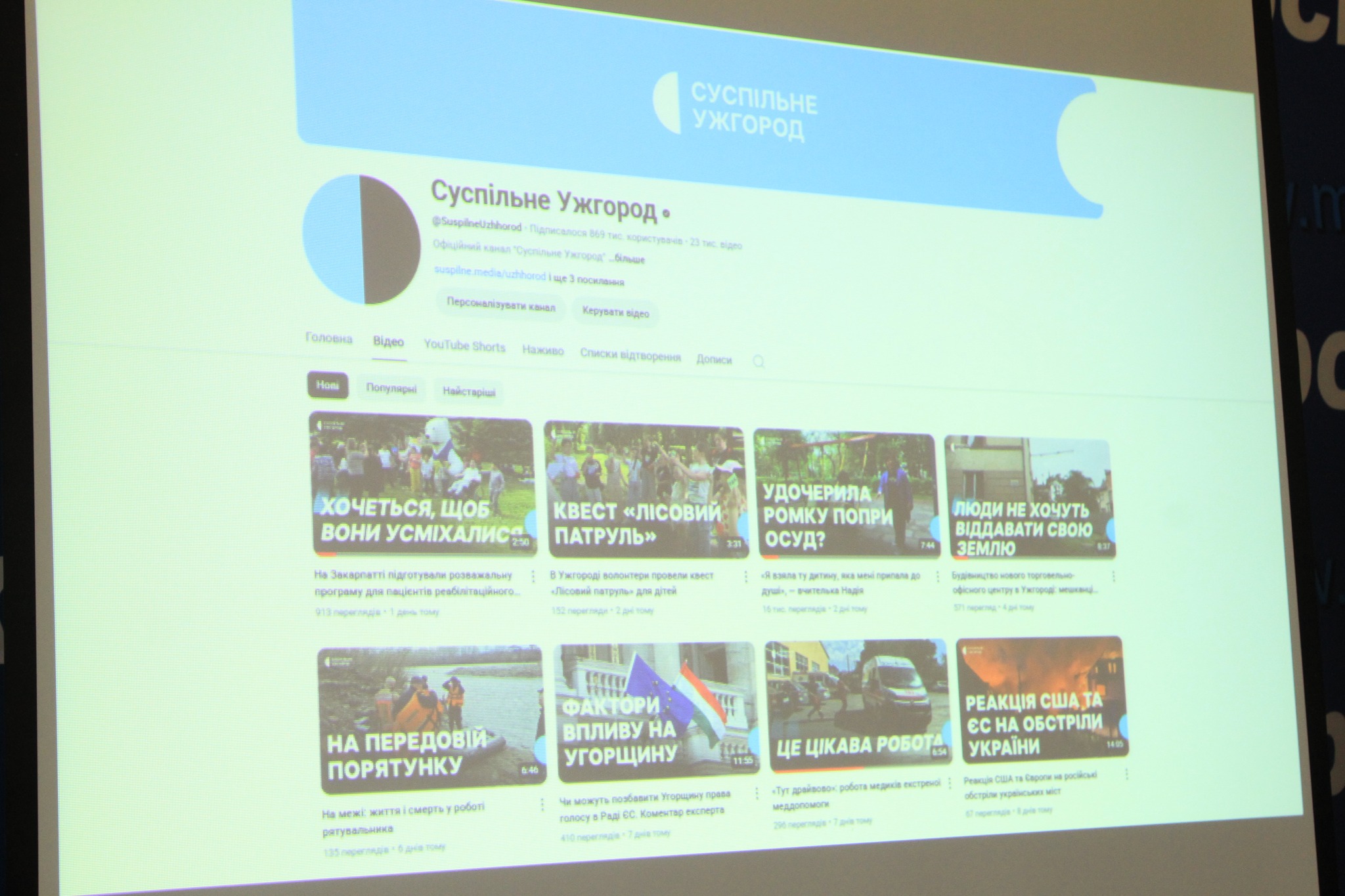The image size is (1345, 896).
Task: Select the Найстаріші filter chip
Action: click(468, 392)
